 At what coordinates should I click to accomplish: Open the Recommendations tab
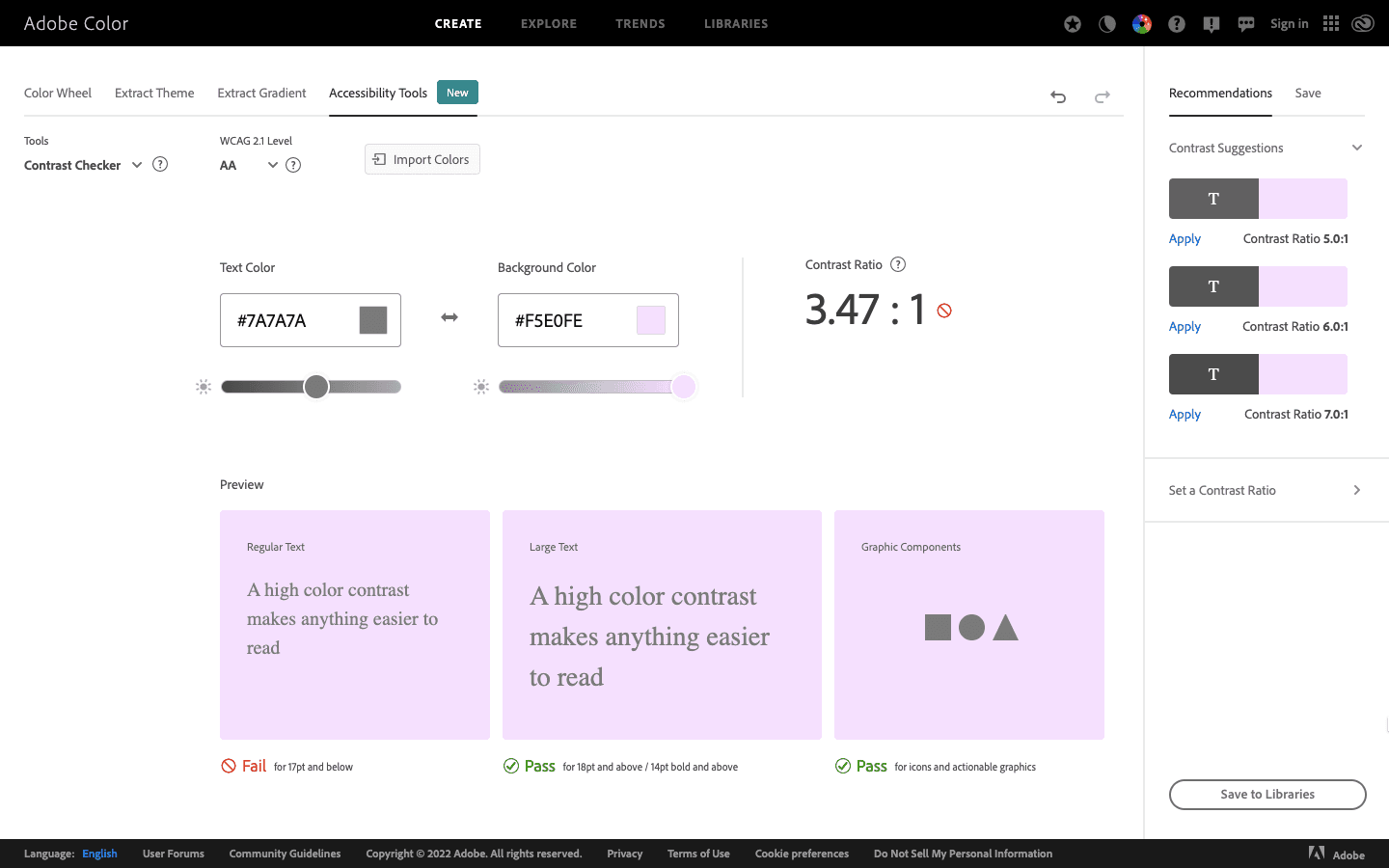(1220, 93)
